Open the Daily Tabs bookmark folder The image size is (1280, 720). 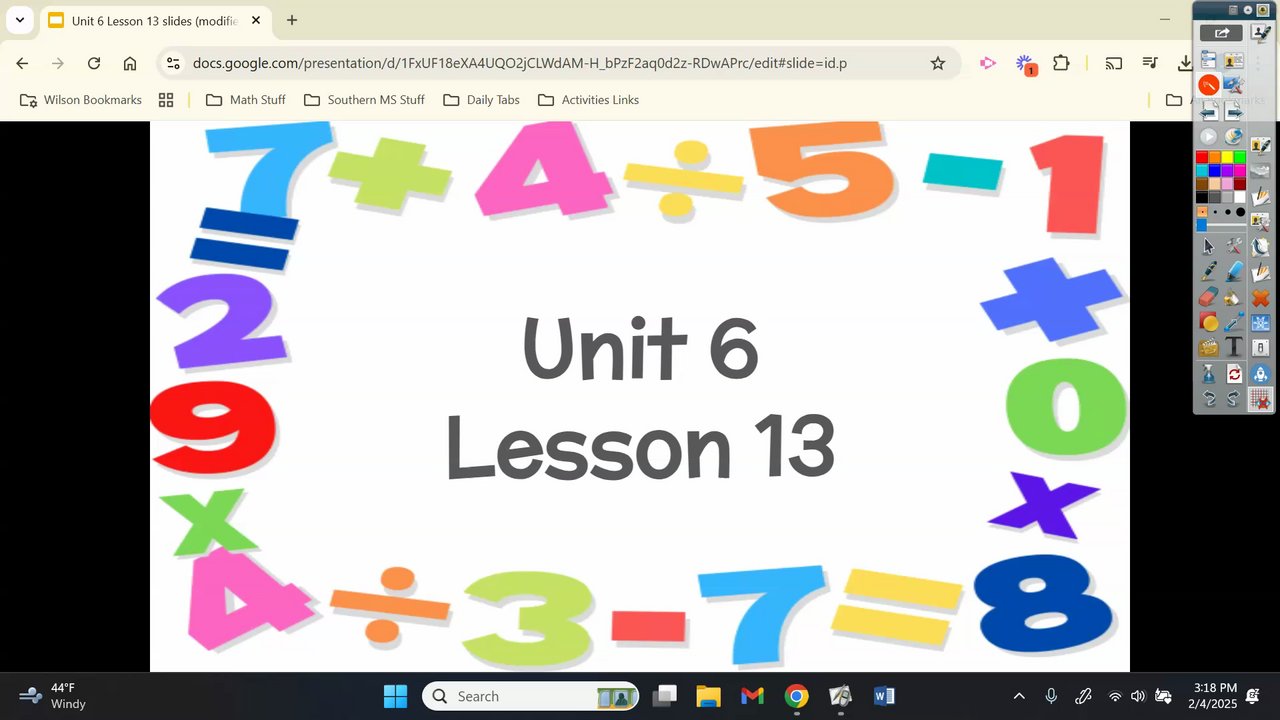[482, 100]
